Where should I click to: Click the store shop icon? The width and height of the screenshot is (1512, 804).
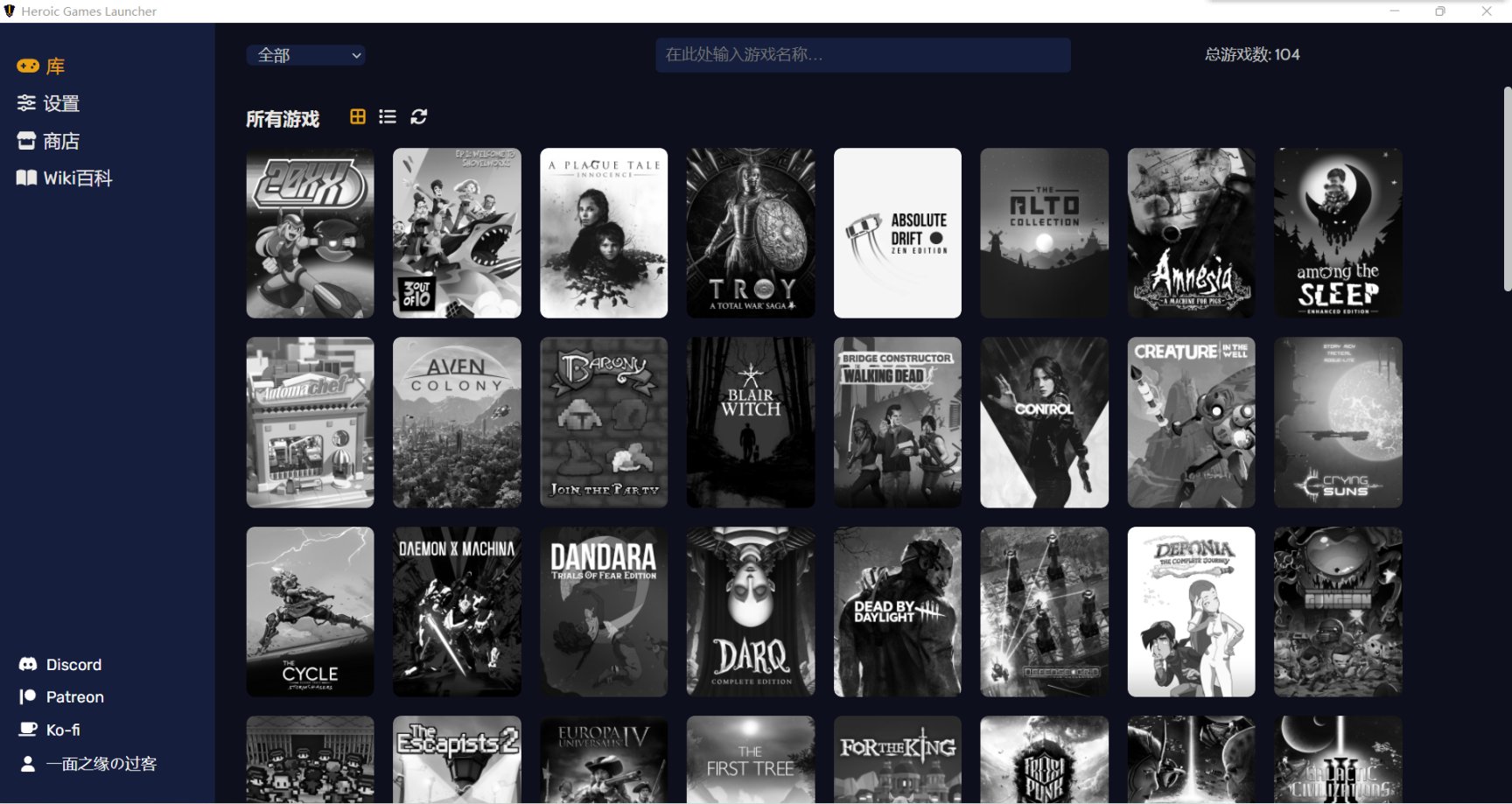click(26, 141)
